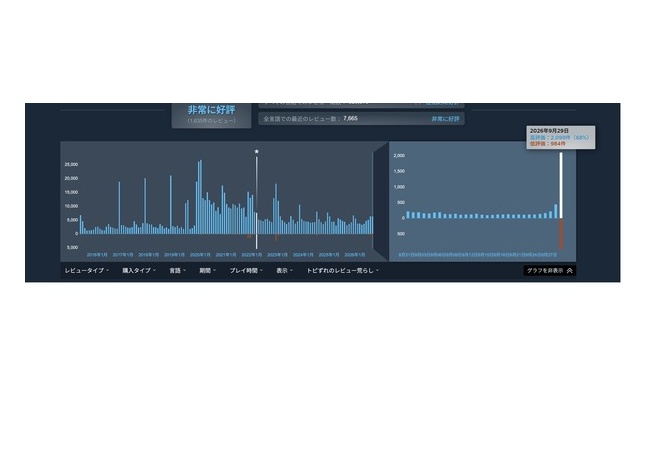Viewport: 650px width, 450px height.
Task: Click the 25,000 y-axis label
Action: pyautogui.click(x=71, y=165)
